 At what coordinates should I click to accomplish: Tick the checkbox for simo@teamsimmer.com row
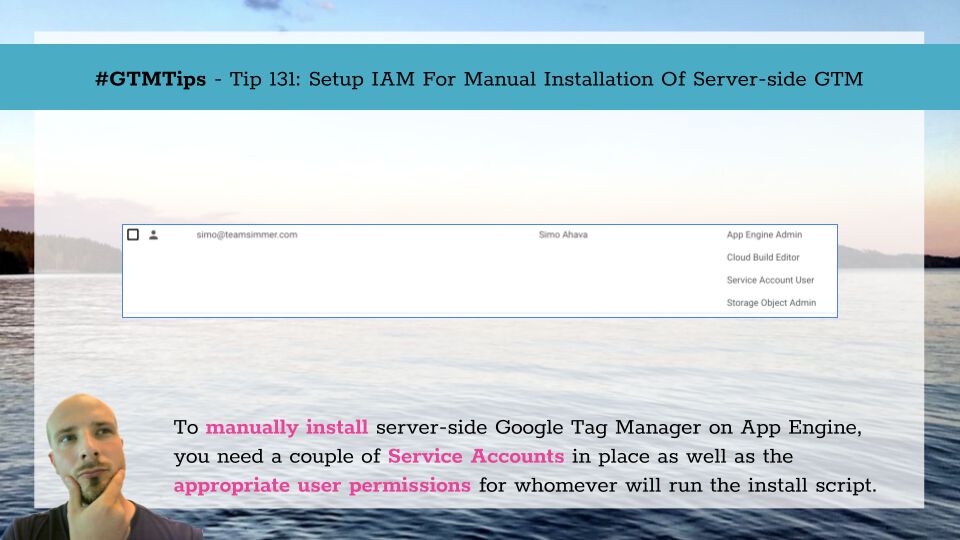(133, 234)
